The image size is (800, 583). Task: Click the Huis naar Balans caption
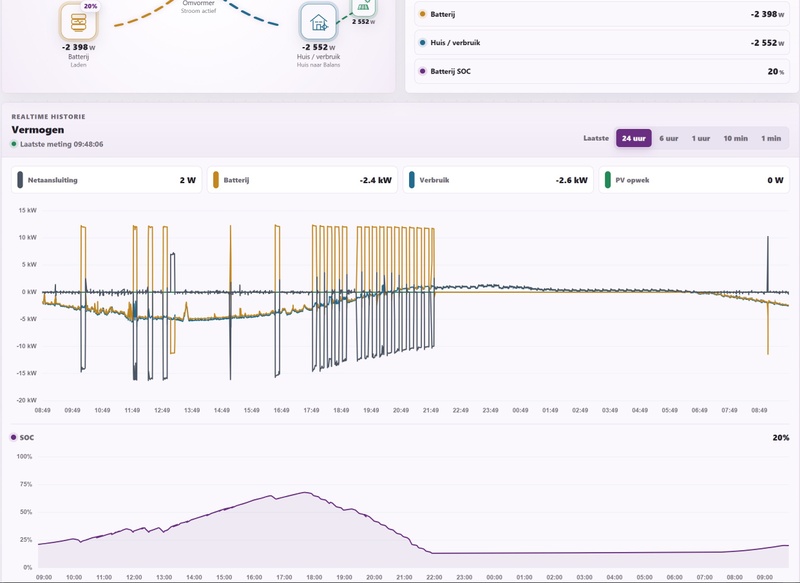click(x=318, y=65)
